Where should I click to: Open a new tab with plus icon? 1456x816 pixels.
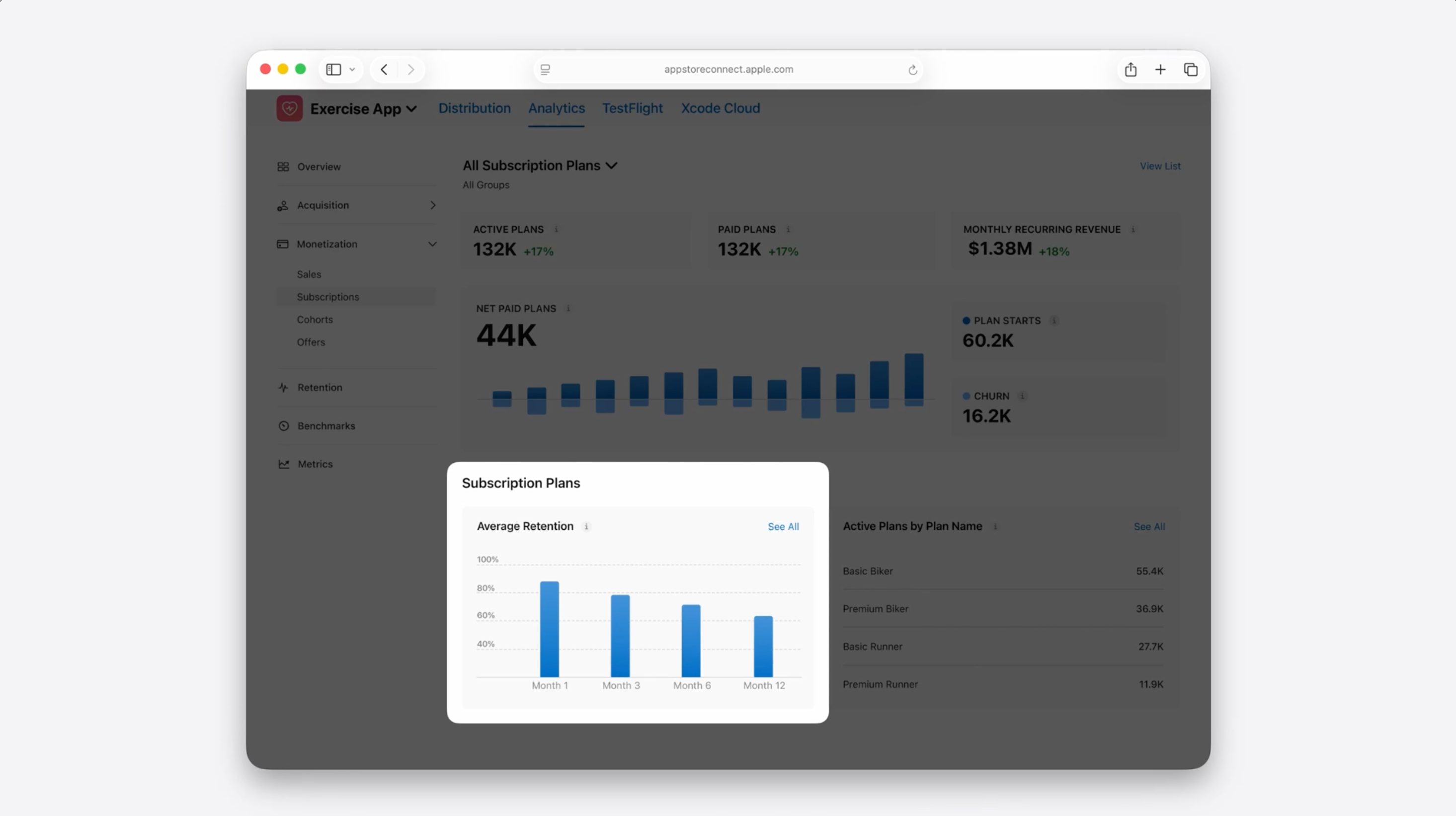click(x=1160, y=70)
